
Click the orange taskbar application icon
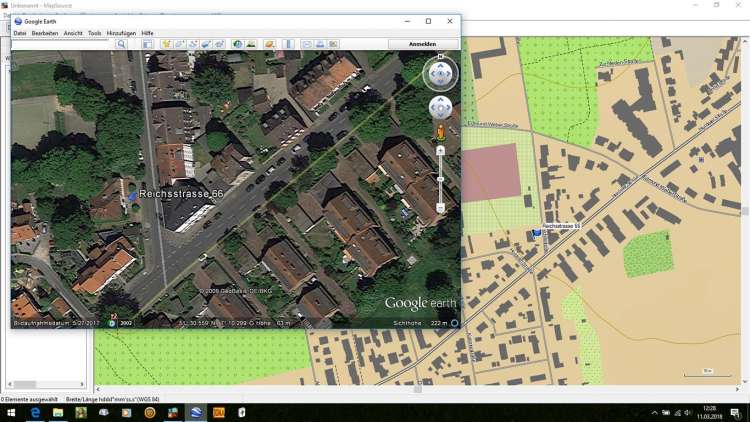[x=219, y=412]
